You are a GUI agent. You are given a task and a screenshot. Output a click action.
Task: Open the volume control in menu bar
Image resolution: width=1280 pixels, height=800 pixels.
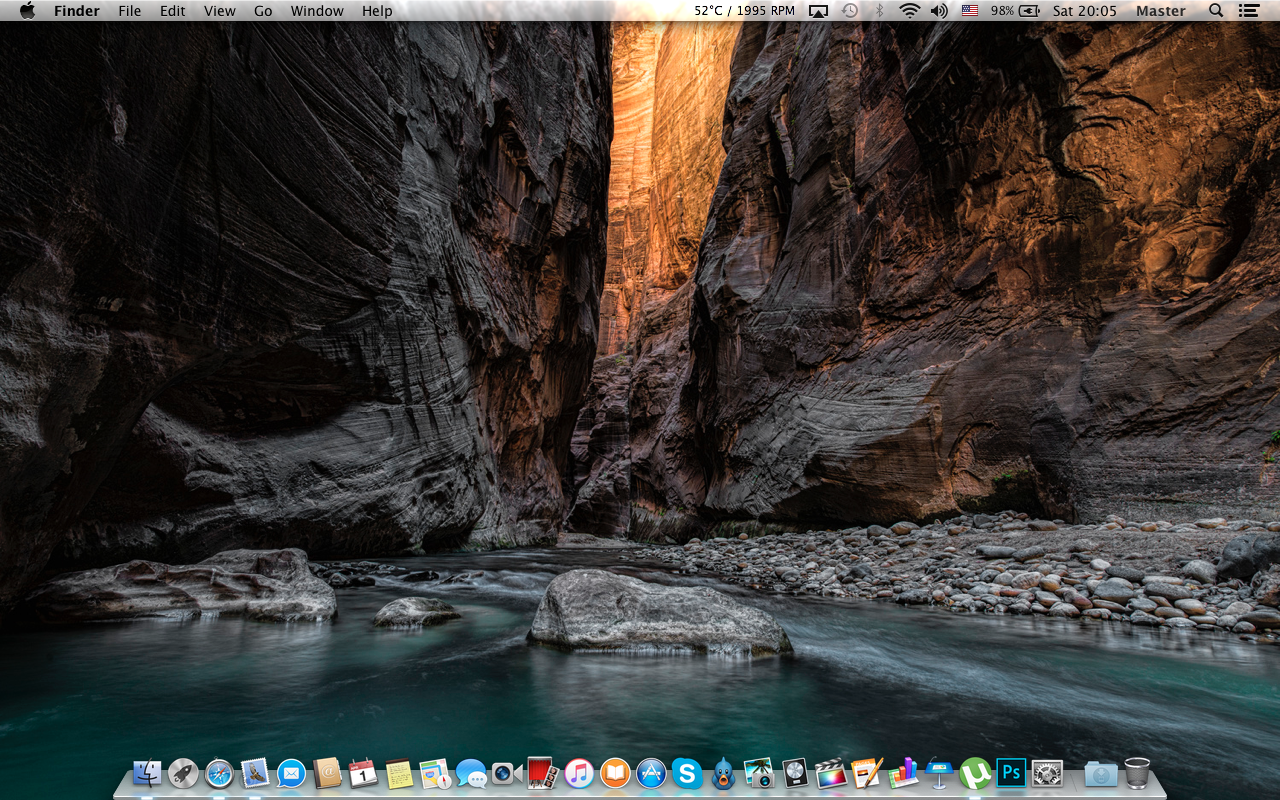(938, 11)
